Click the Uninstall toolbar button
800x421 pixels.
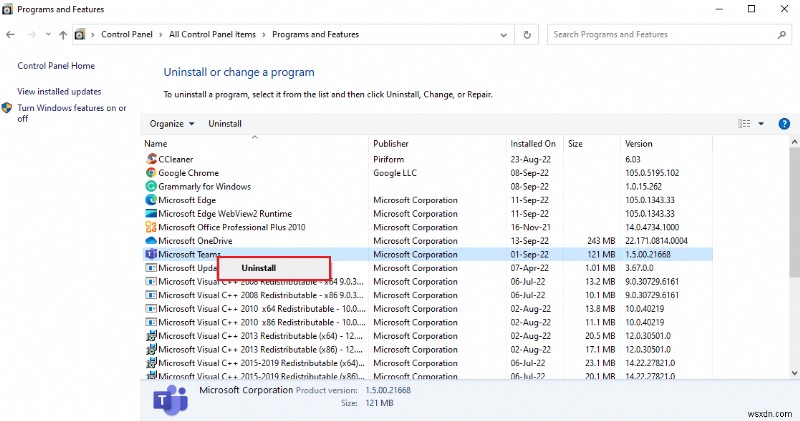tap(225, 123)
